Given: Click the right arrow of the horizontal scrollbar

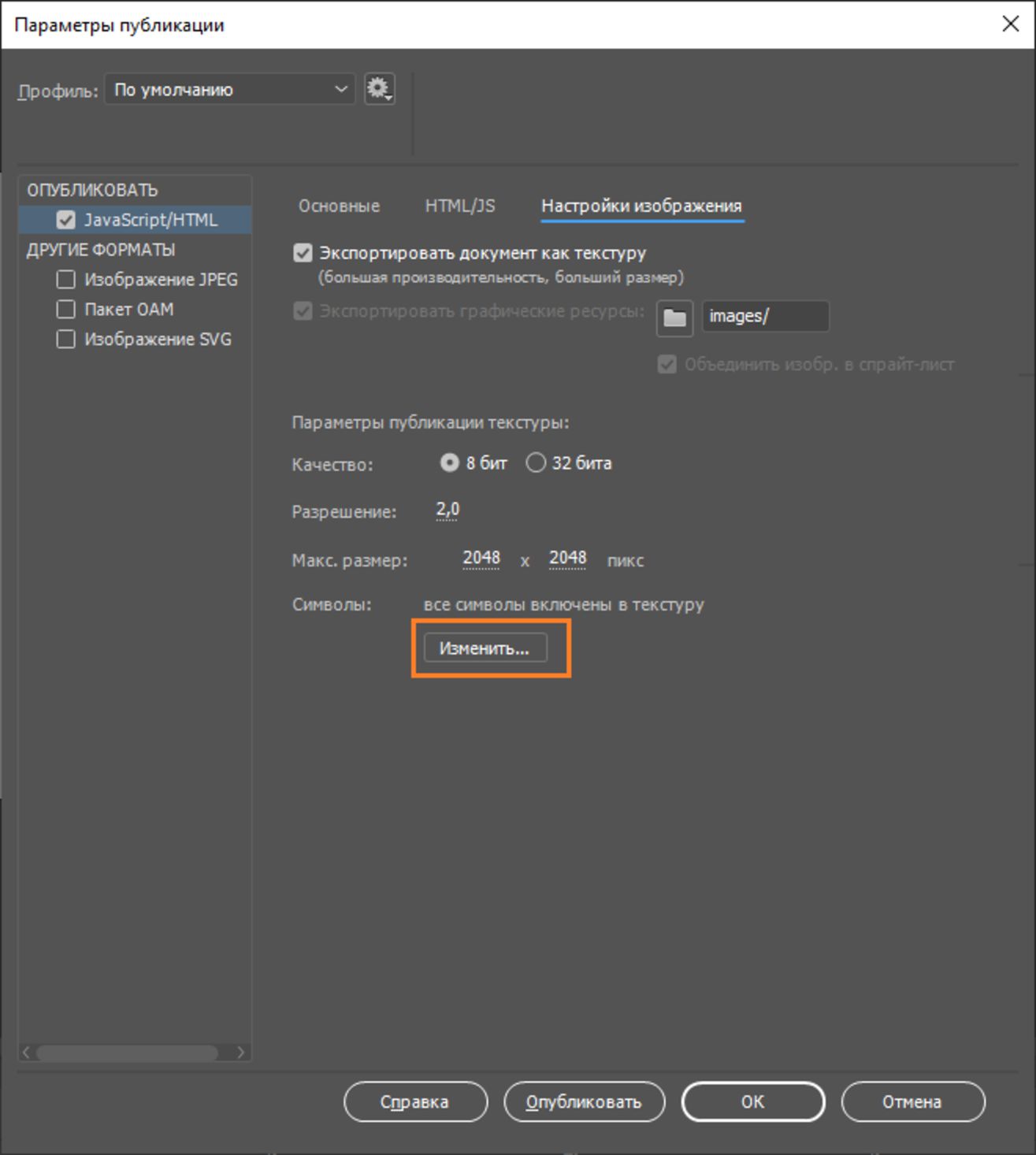Looking at the screenshot, I should [x=240, y=1053].
